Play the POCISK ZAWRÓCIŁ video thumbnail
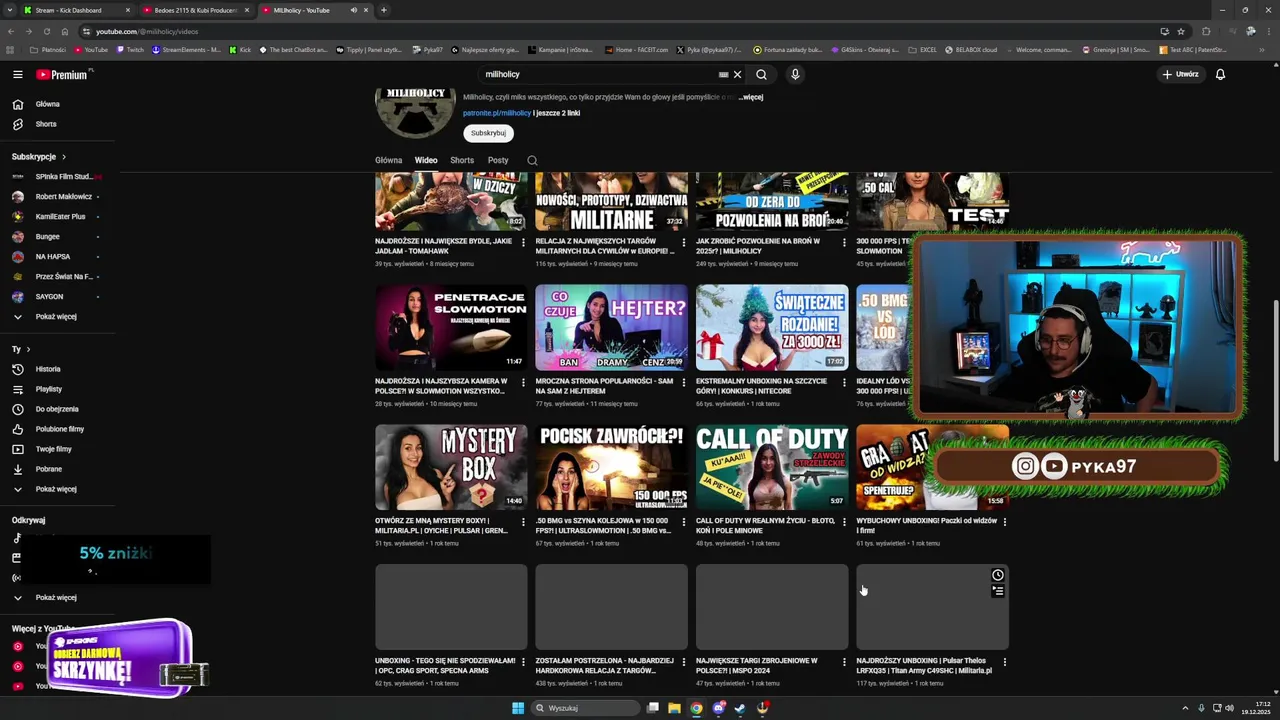The image size is (1280, 720). (611, 467)
